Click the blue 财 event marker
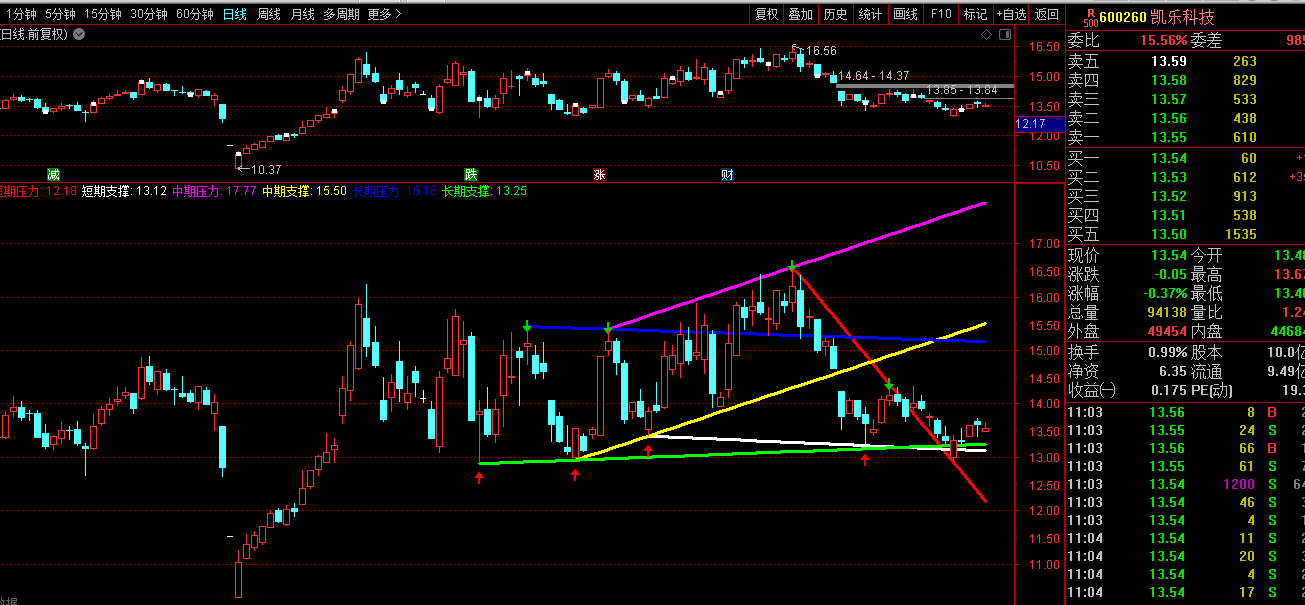Viewport: 1305px width, 605px height. click(x=727, y=174)
